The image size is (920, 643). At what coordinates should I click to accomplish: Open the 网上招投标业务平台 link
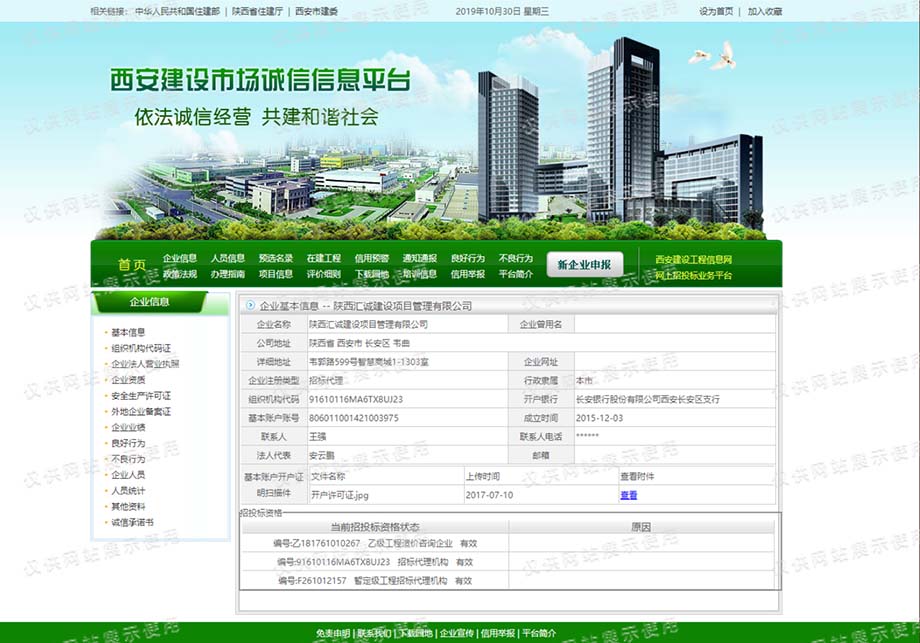click(x=694, y=275)
